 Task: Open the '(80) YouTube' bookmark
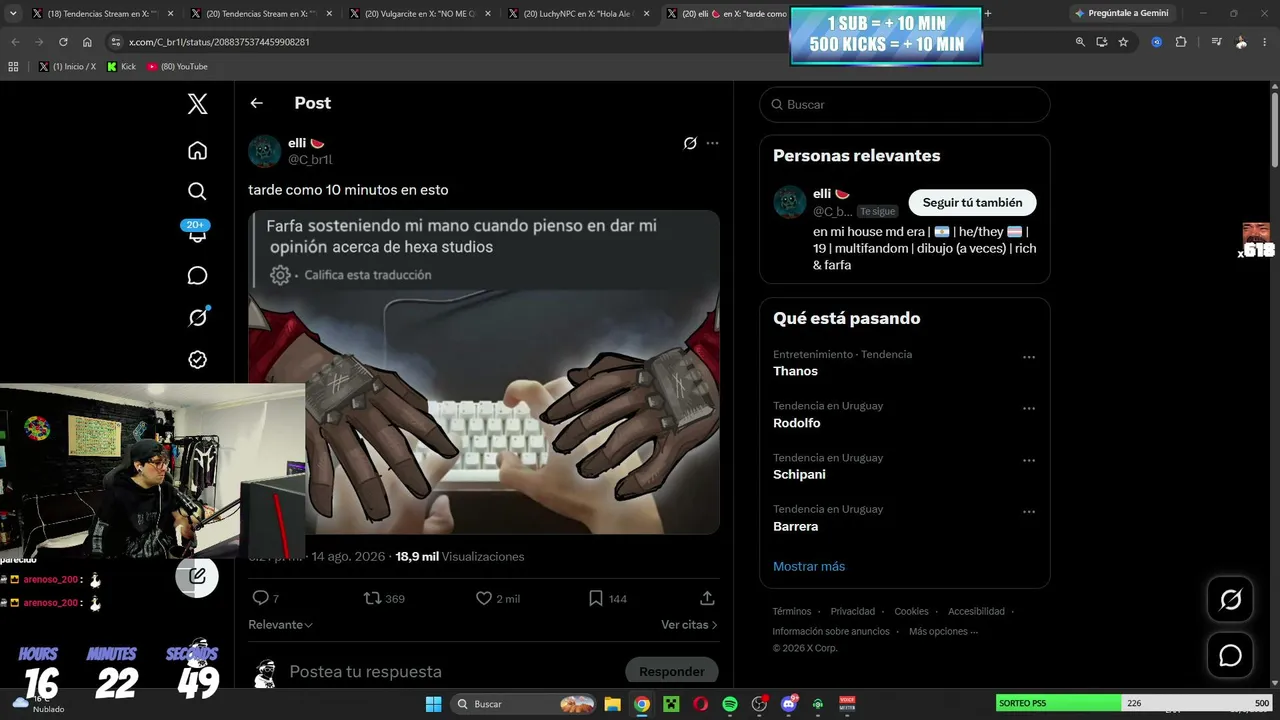click(177, 67)
